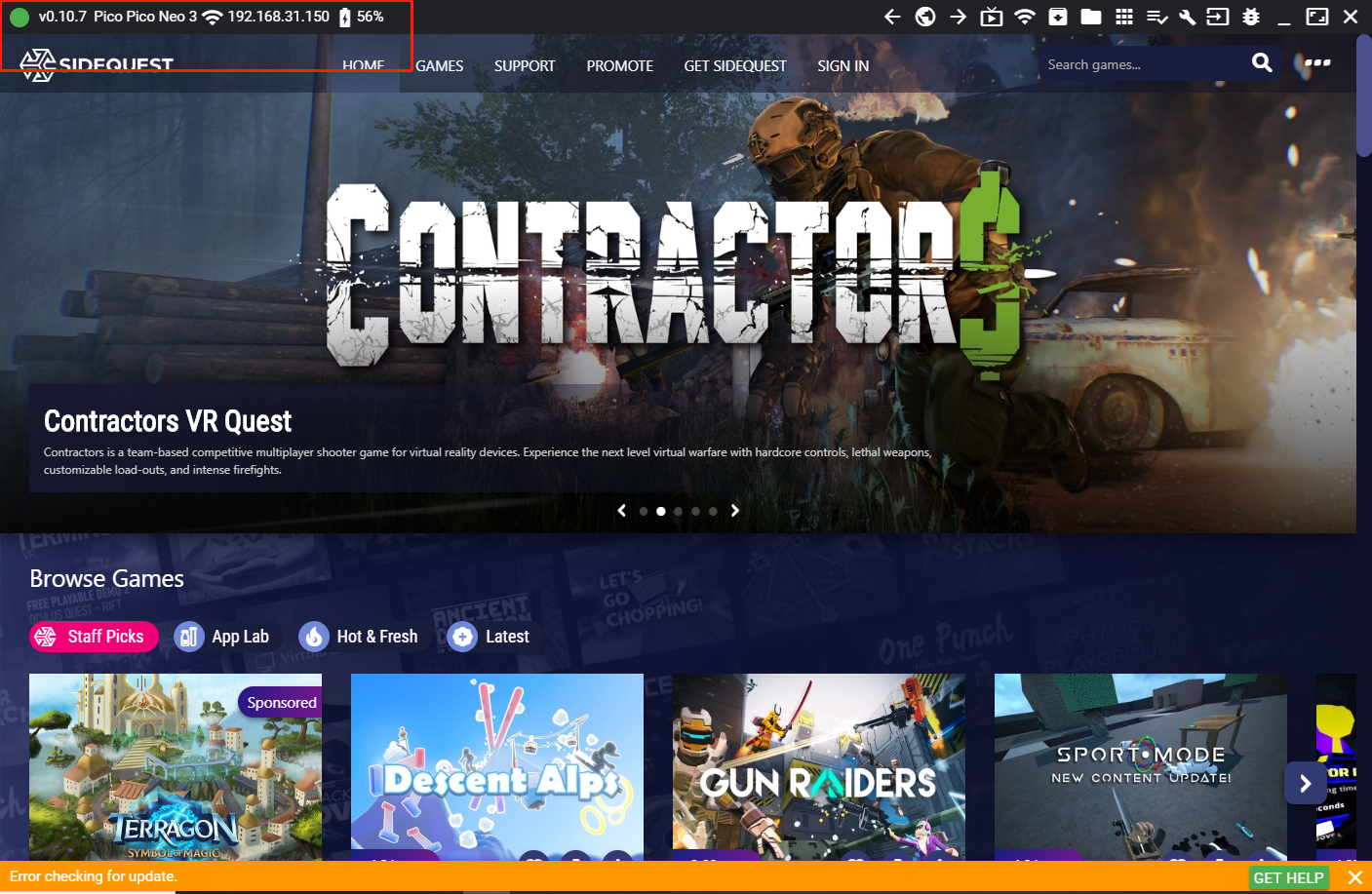
Task: Open the SUPPORT menu item
Action: pos(524,66)
